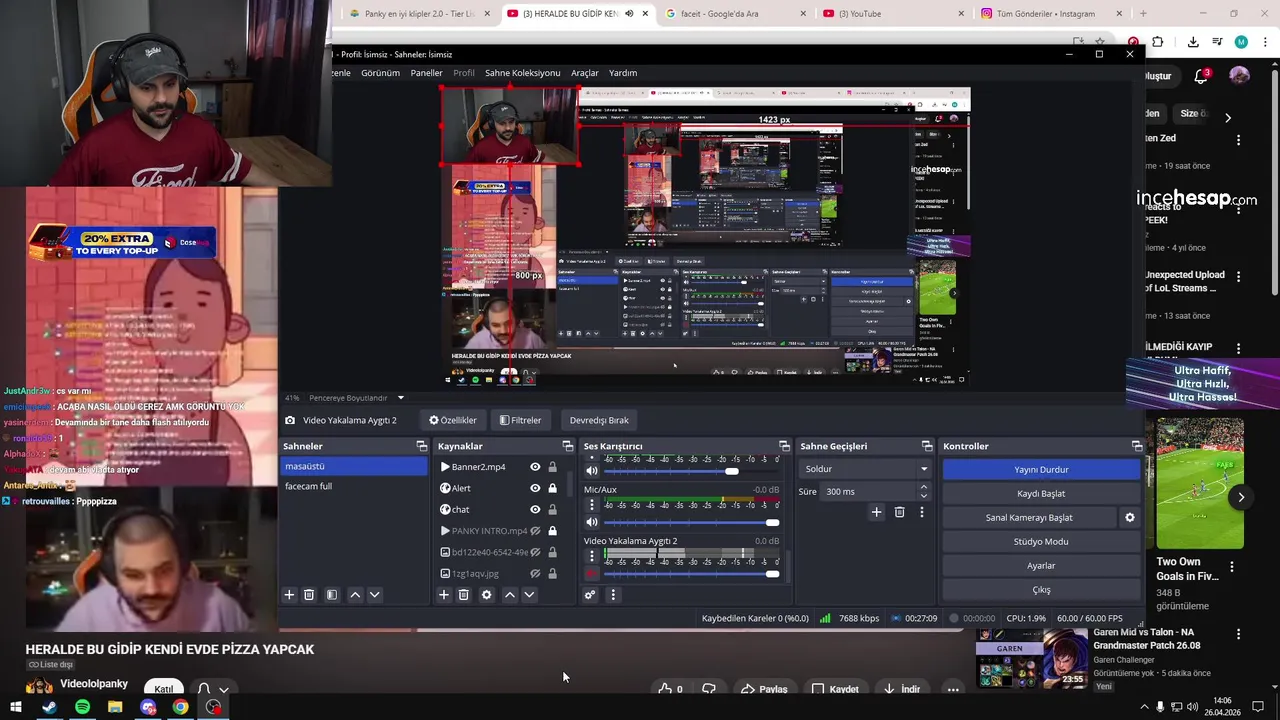Open Garen Mid vs Talon video options

1238,634
